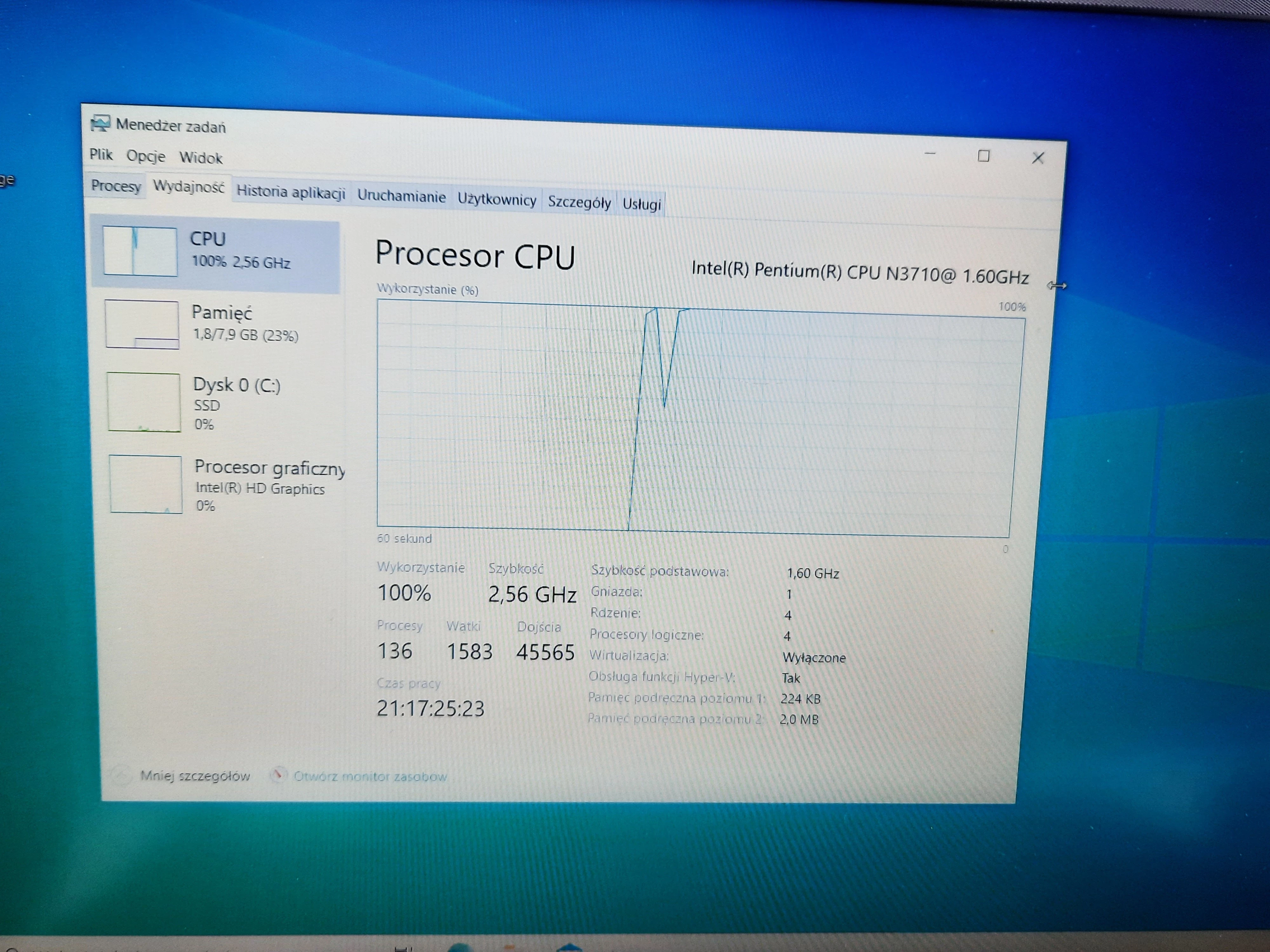Viewport: 1270px width, 952px height.
Task: Click the CPU usage graph area
Action: click(700, 419)
